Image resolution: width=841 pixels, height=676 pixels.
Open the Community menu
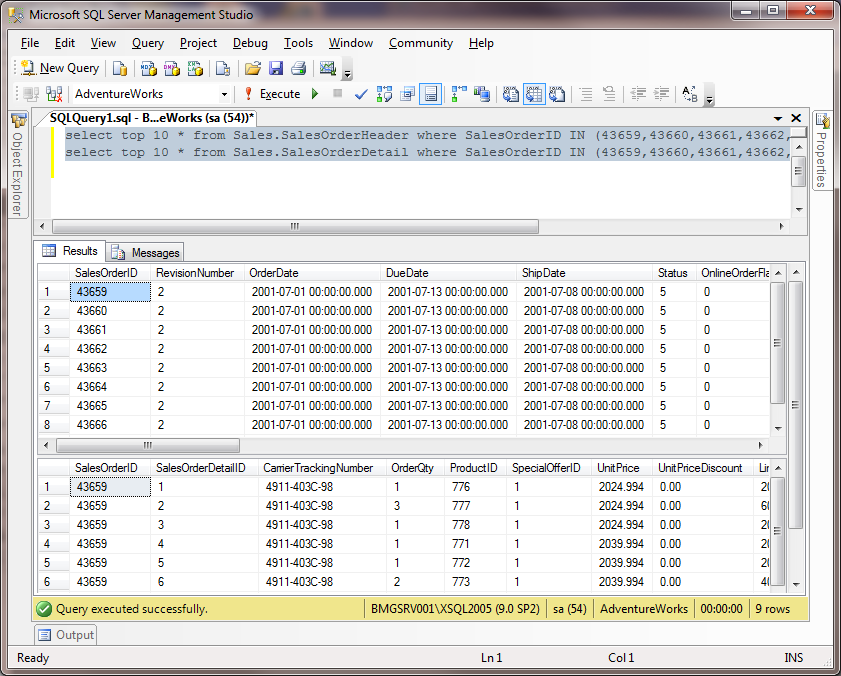[420, 43]
